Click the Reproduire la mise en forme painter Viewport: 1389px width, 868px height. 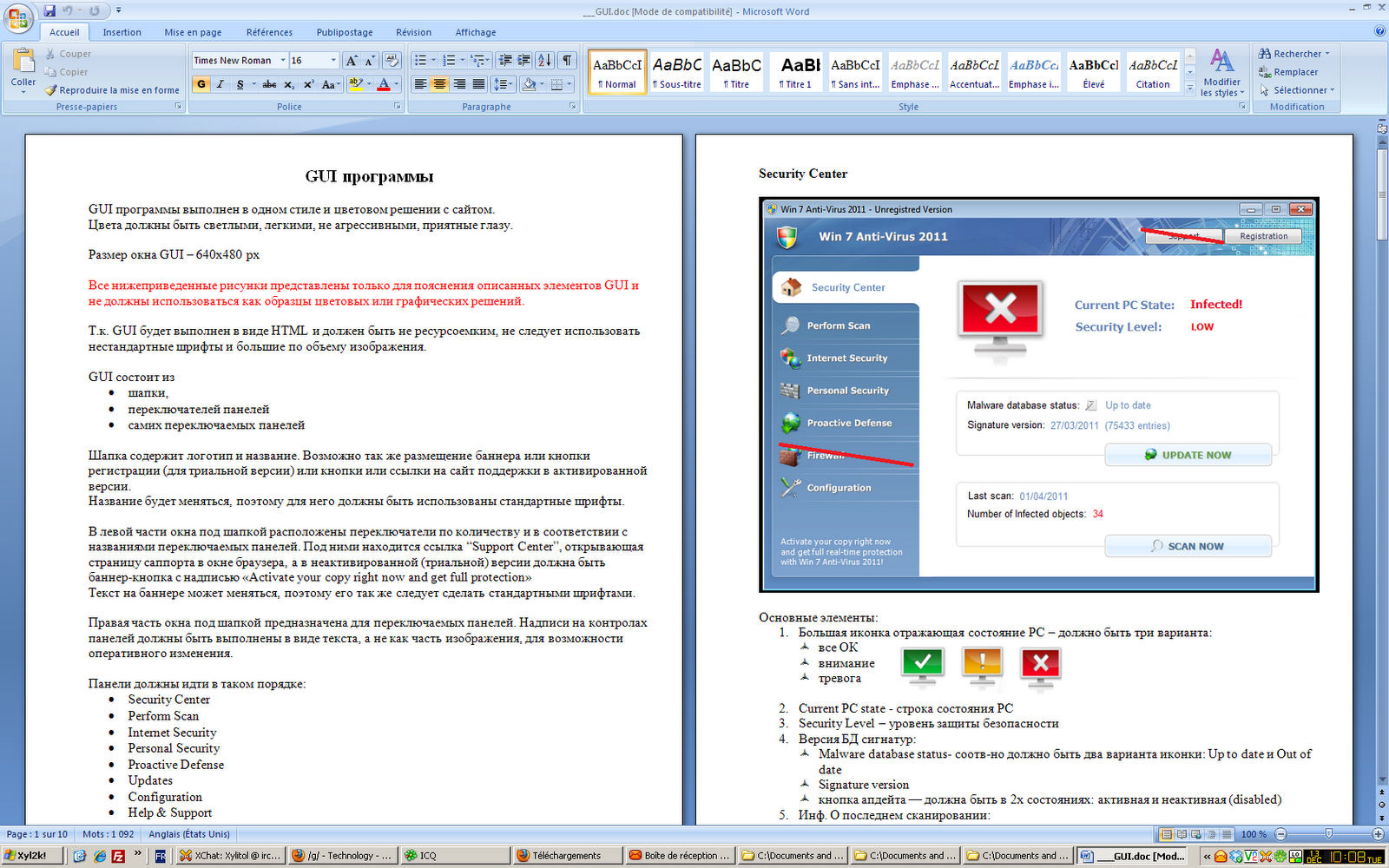coord(113,90)
